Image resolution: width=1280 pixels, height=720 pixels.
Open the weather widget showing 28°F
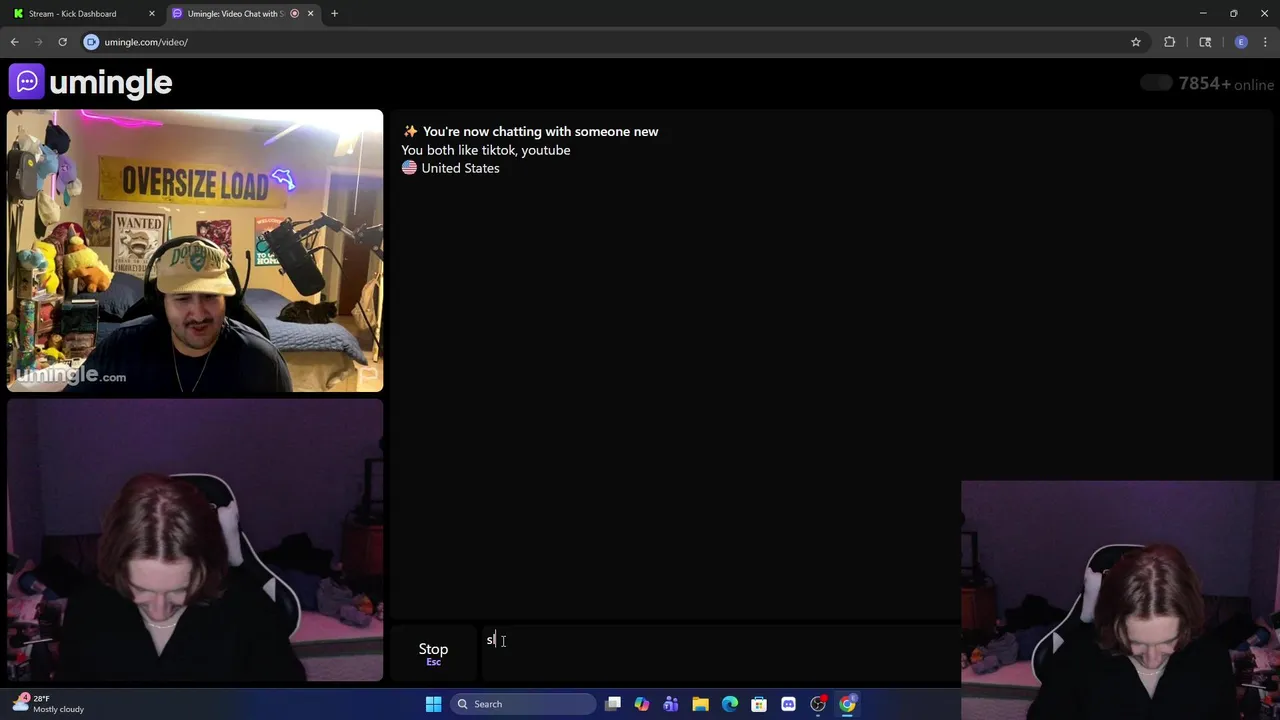tap(48, 704)
